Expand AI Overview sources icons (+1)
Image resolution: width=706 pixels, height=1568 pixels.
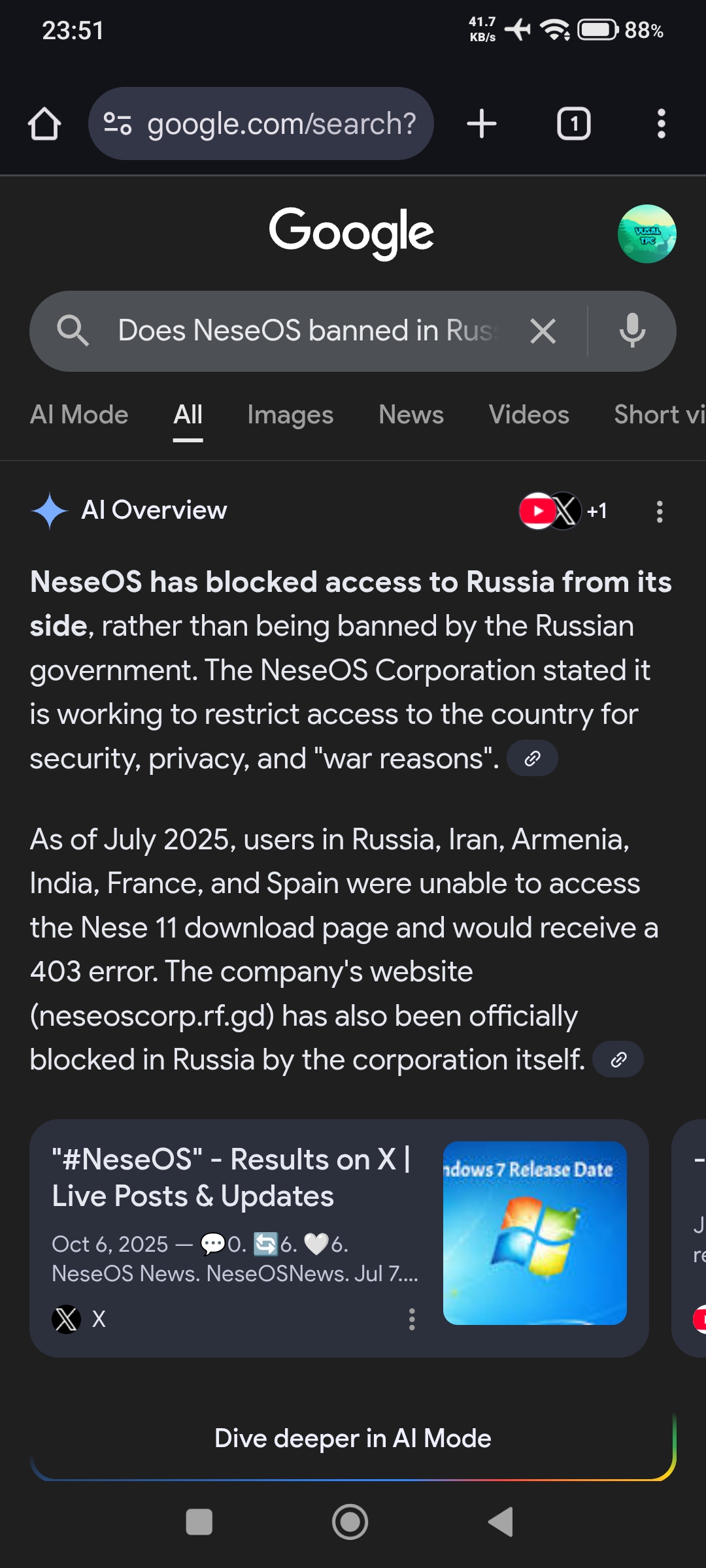[x=563, y=511]
